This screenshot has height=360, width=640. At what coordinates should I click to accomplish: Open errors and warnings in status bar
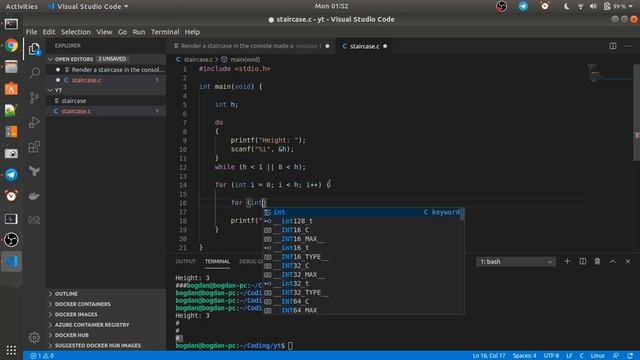click(42, 356)
